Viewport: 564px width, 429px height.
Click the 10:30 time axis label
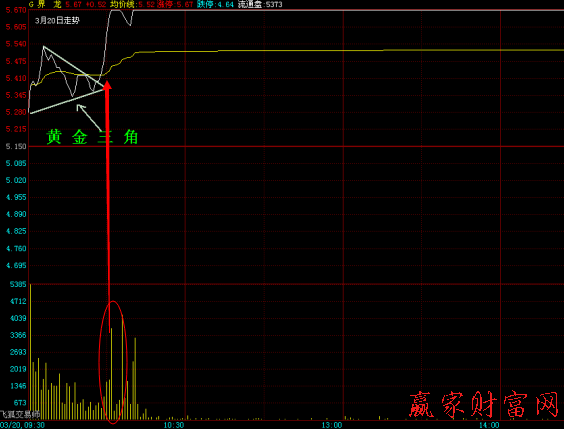174,425
